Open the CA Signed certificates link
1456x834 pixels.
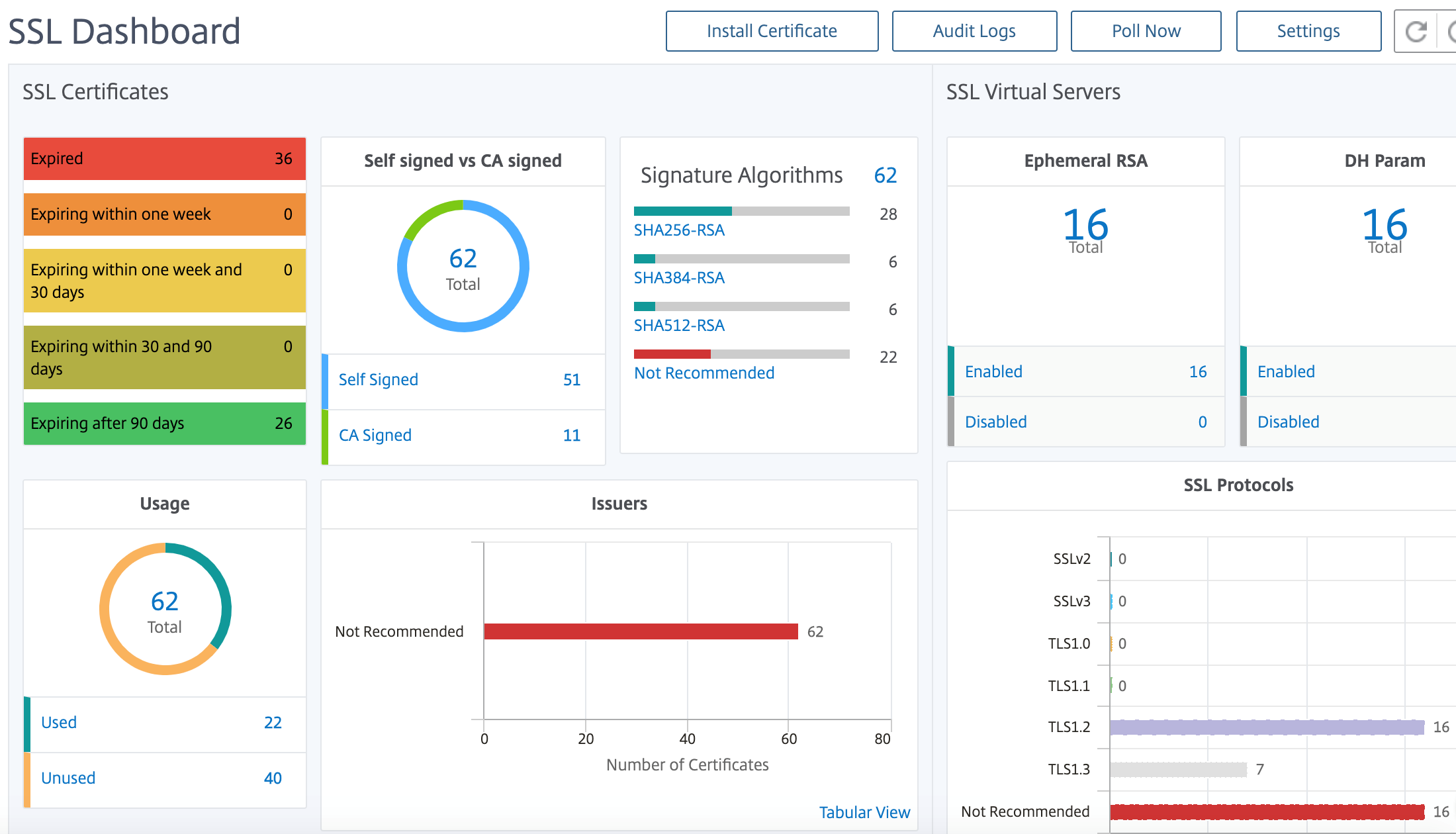point(375,436)
